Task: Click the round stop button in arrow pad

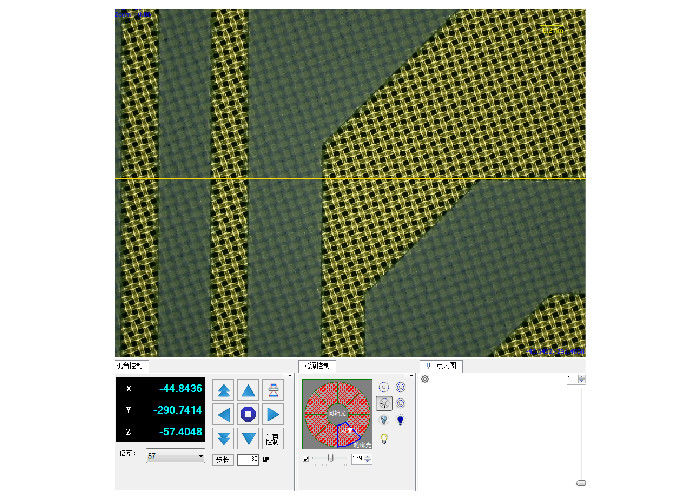Action: tap(248, 414)
